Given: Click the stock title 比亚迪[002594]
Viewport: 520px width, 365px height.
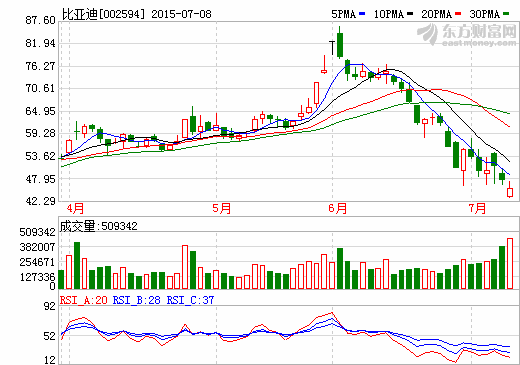Looking at the screenshot, I should pyautogui.click(x=104, y=14).
